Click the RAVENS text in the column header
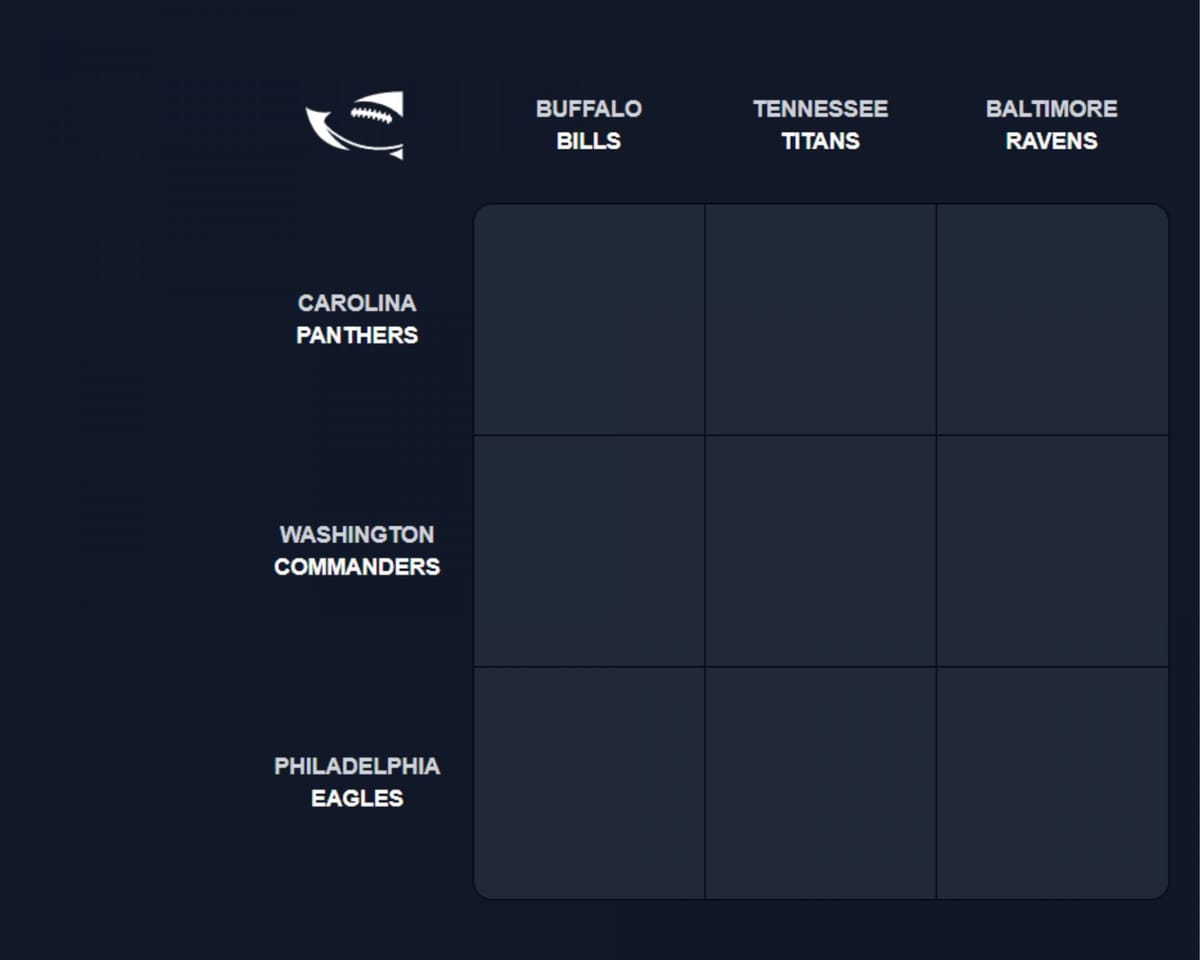1200x960 pixels. (x=1052, y=141)
